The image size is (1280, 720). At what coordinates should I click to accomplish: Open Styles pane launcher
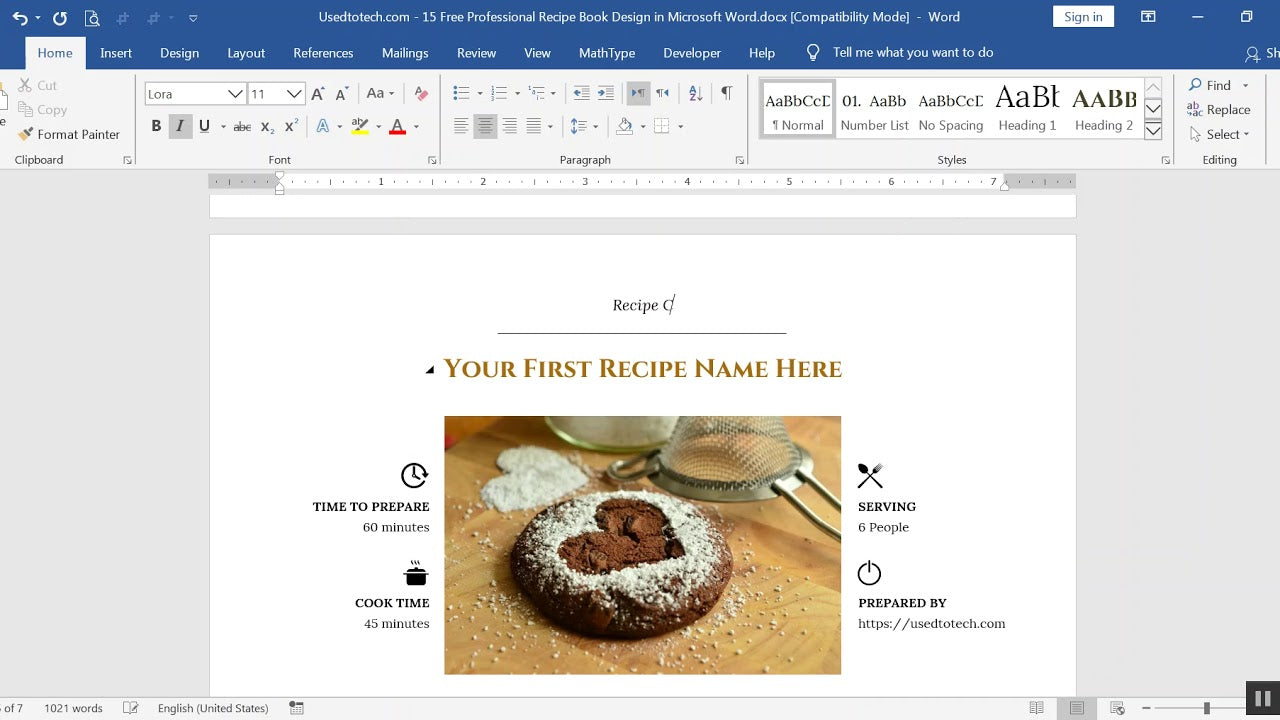click(1166, 160)
